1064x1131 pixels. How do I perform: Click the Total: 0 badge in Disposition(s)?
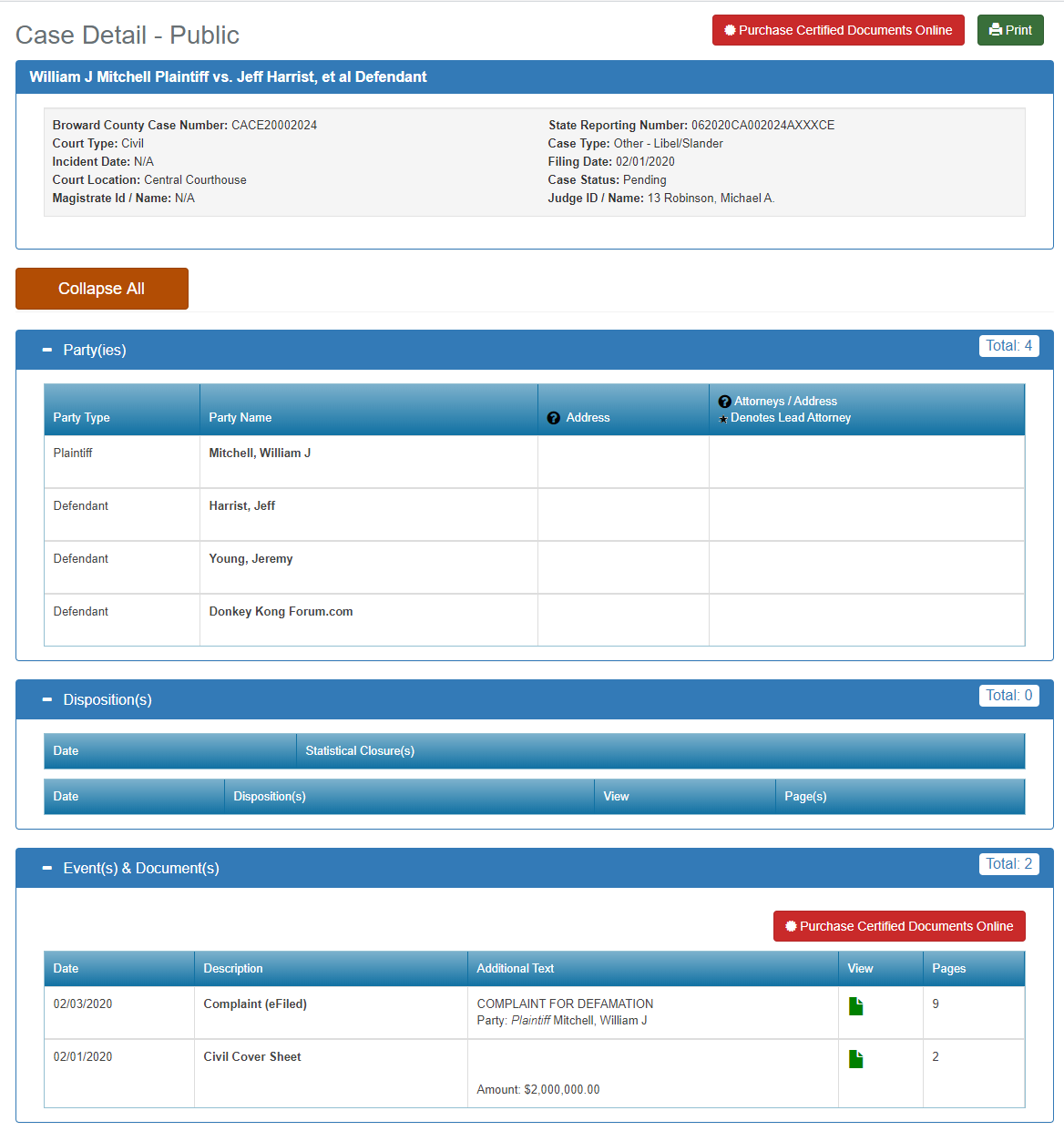pyautogui.click(x=1008, y=696)
